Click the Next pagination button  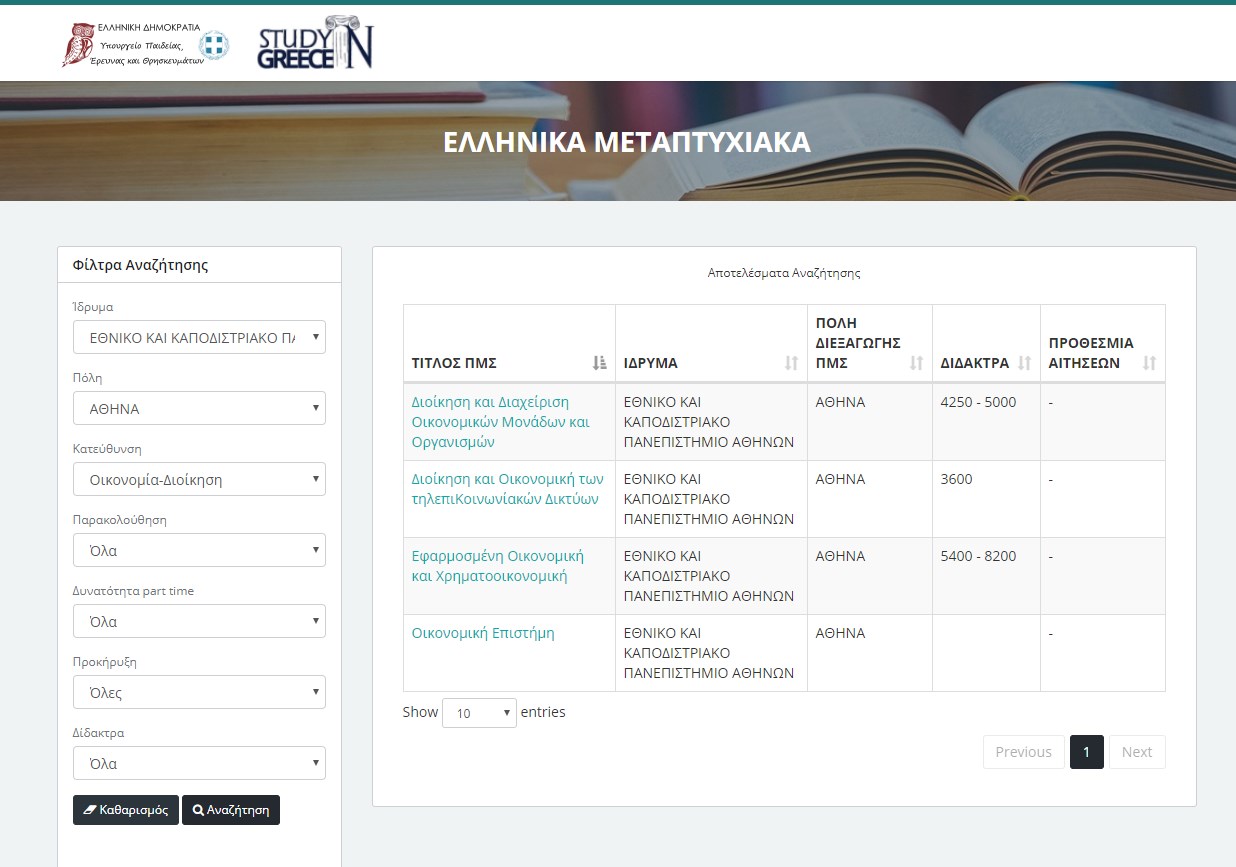click(x=1137, y=752)
